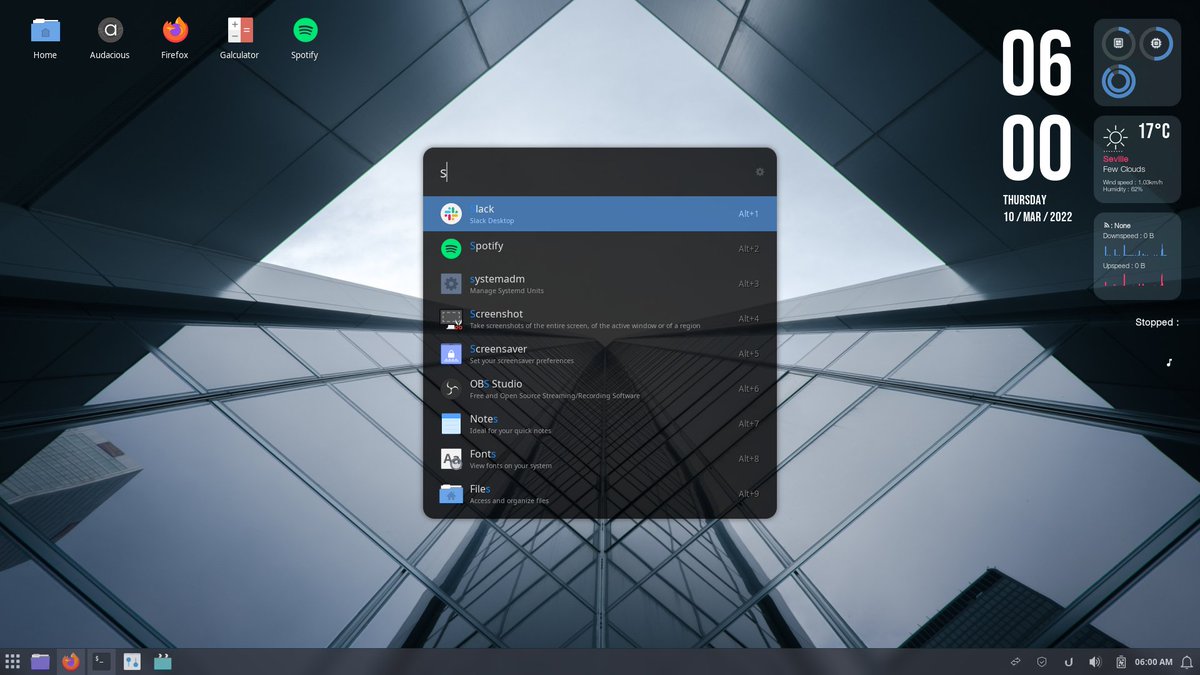
Task: Open the volume control tray icon
Action: 1095,661
